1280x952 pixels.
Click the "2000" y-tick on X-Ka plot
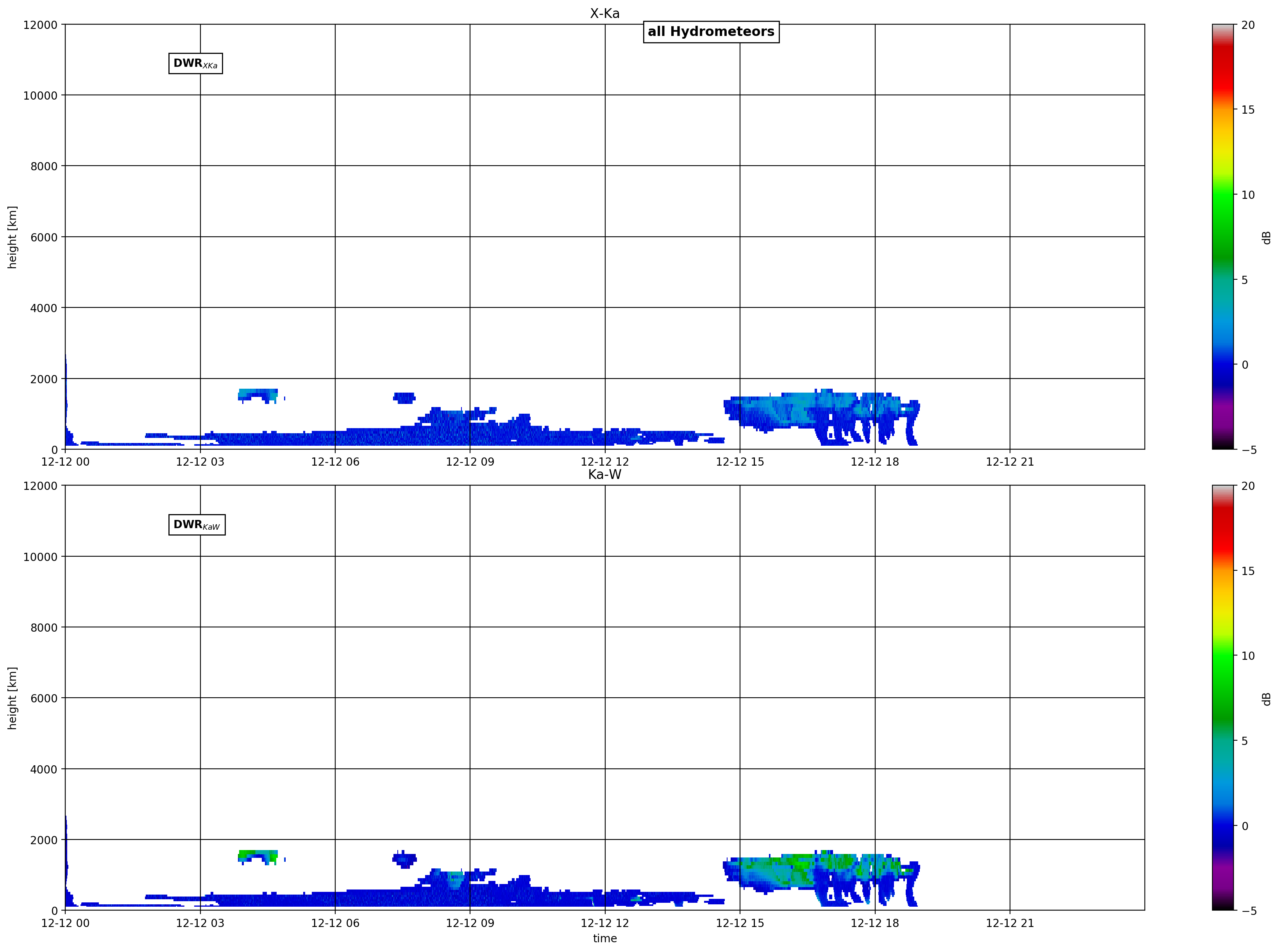(44, 379)
